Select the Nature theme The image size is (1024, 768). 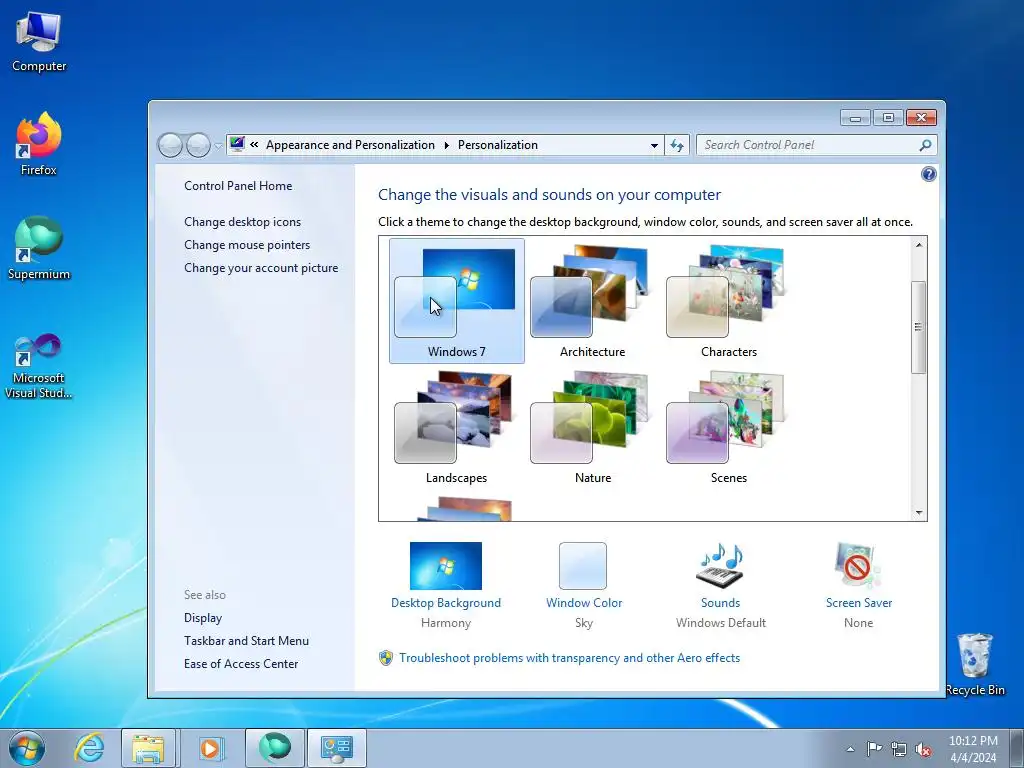[x=592, y=427]
